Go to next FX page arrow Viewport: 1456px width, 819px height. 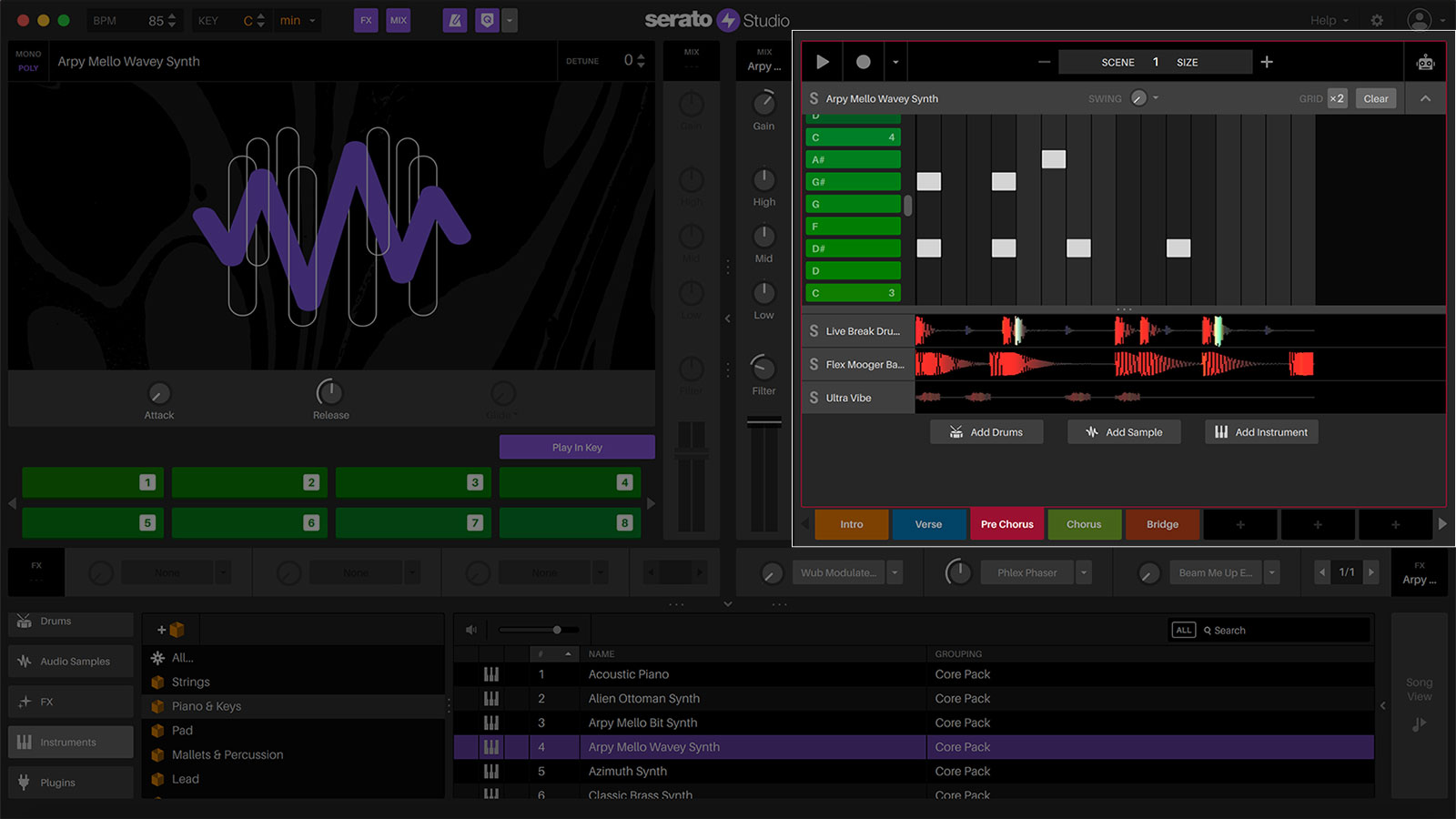1371,572
